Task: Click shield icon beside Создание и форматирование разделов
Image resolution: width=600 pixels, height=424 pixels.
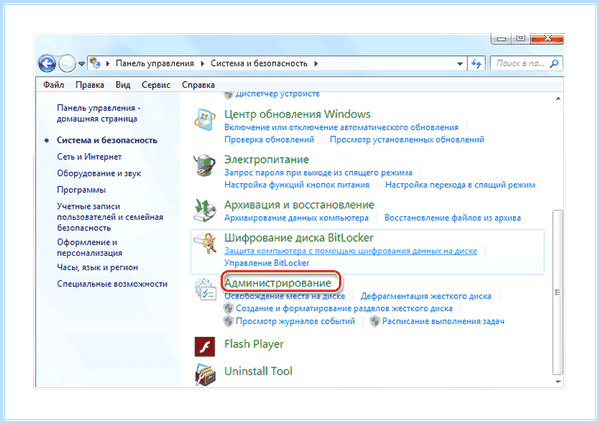Action: point(228,308)
